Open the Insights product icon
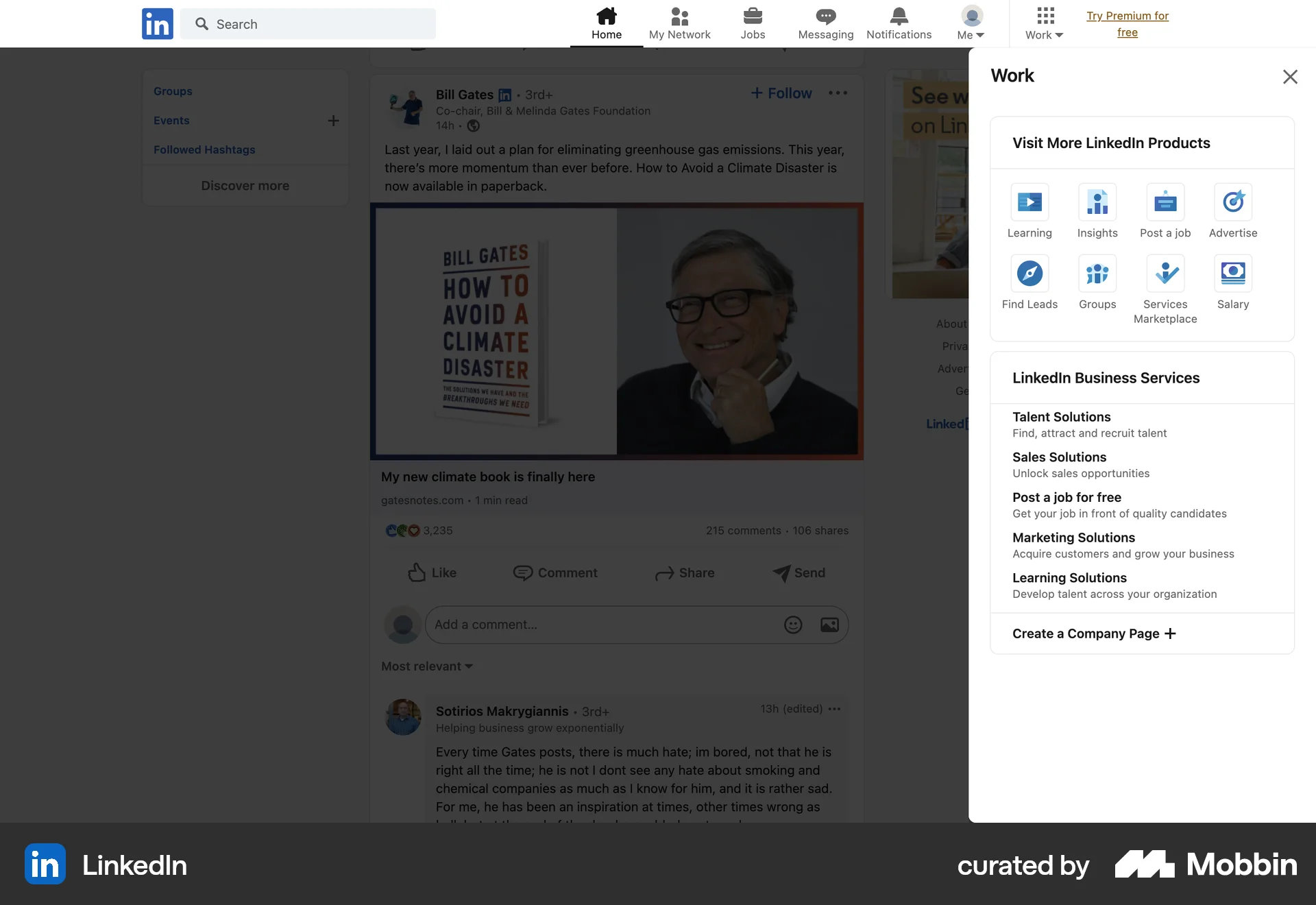This screenshot has width=1316, height=905. (1097, 202)
